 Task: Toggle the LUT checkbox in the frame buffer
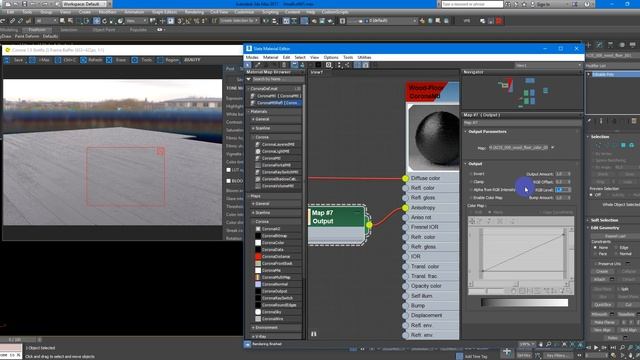229,170
